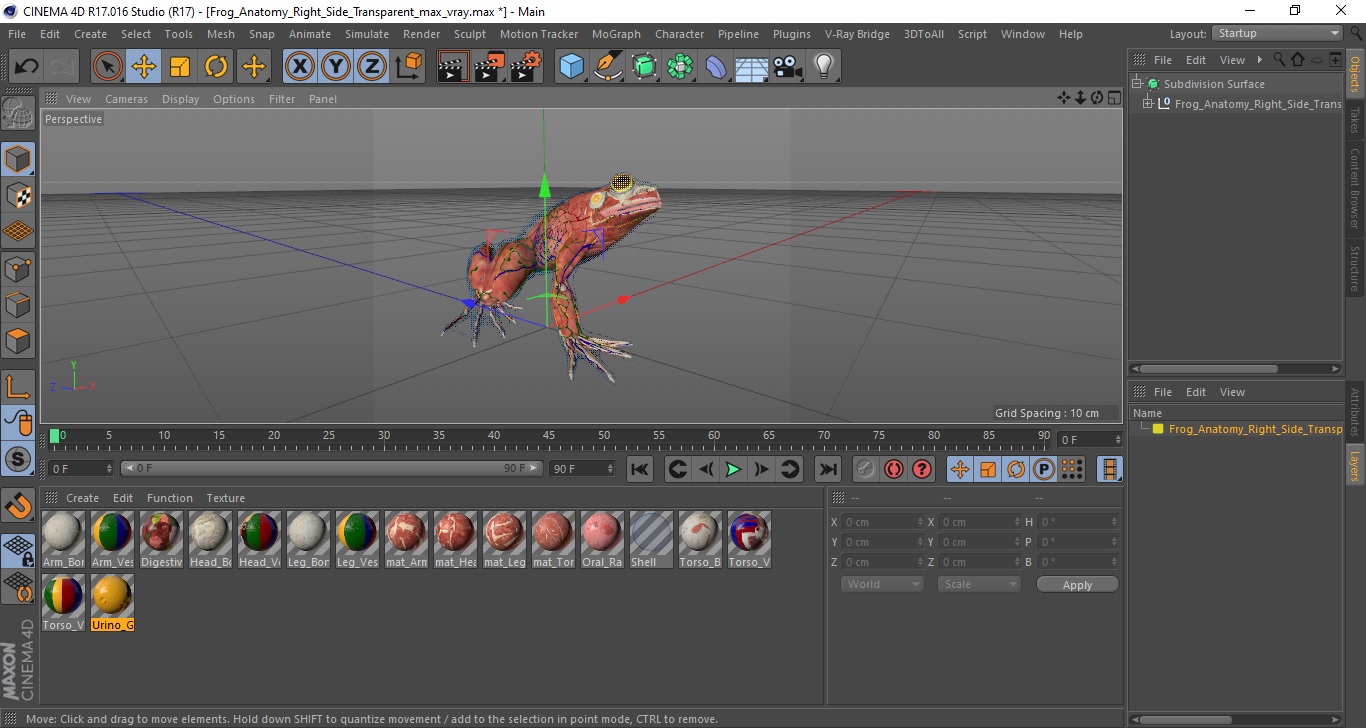Open Edit Render Settings icon
1366x728 pixels.
click(525, 67)
